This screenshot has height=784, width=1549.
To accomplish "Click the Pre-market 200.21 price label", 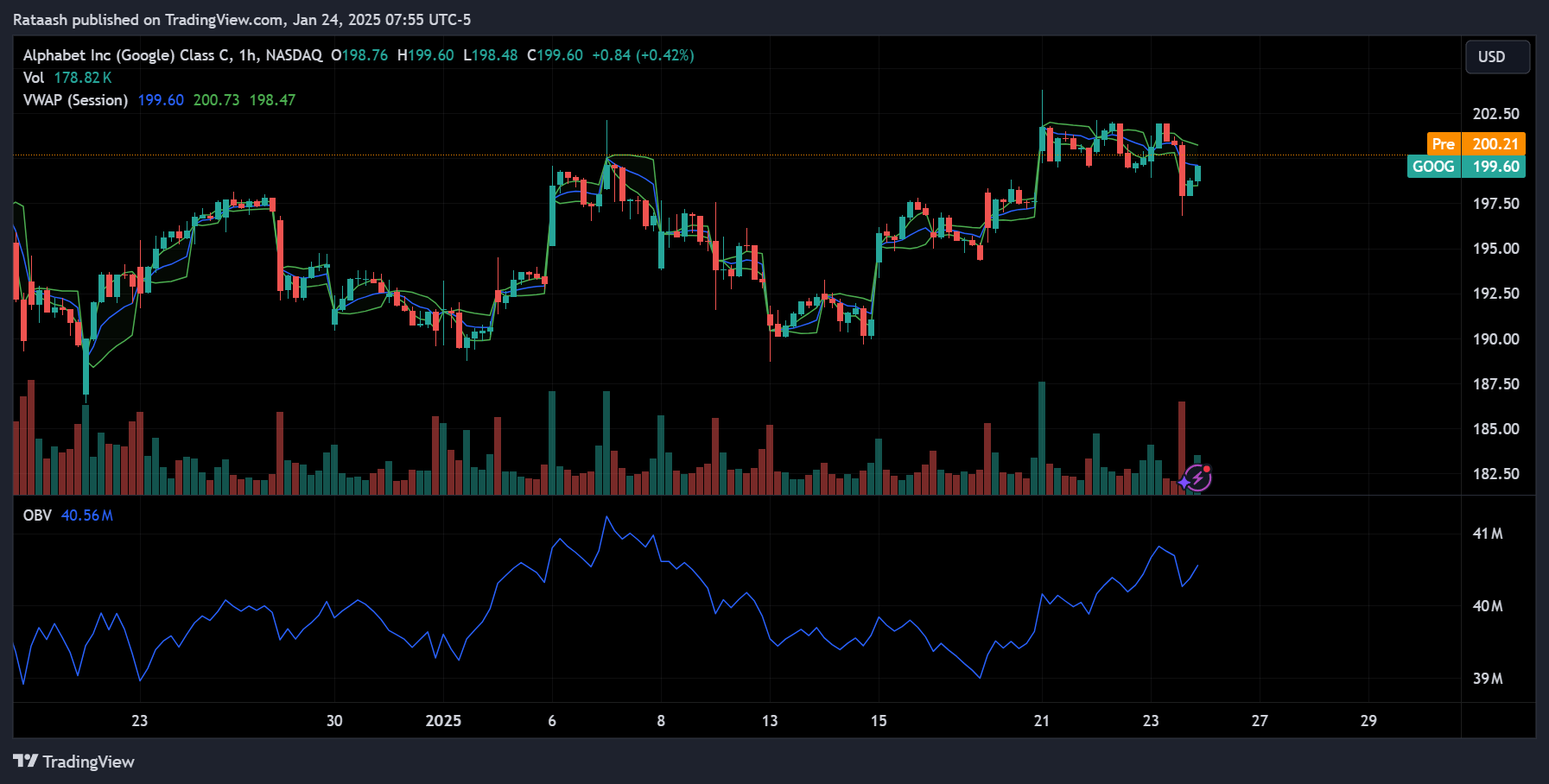I will point(1476,144).
